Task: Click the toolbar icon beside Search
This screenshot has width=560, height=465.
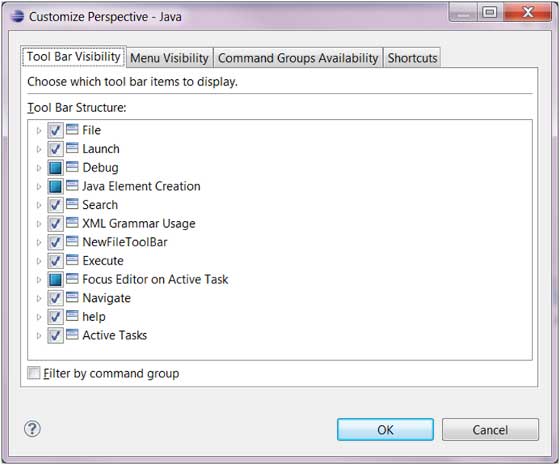Action: pos(72,204)
